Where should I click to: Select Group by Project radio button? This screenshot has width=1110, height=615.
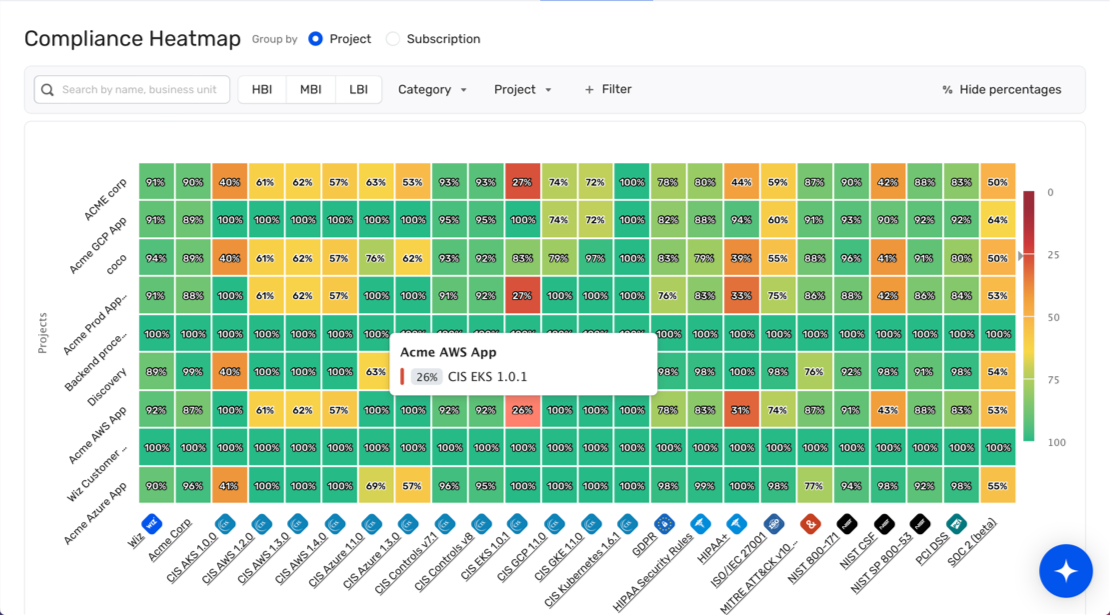pos(316,39)
